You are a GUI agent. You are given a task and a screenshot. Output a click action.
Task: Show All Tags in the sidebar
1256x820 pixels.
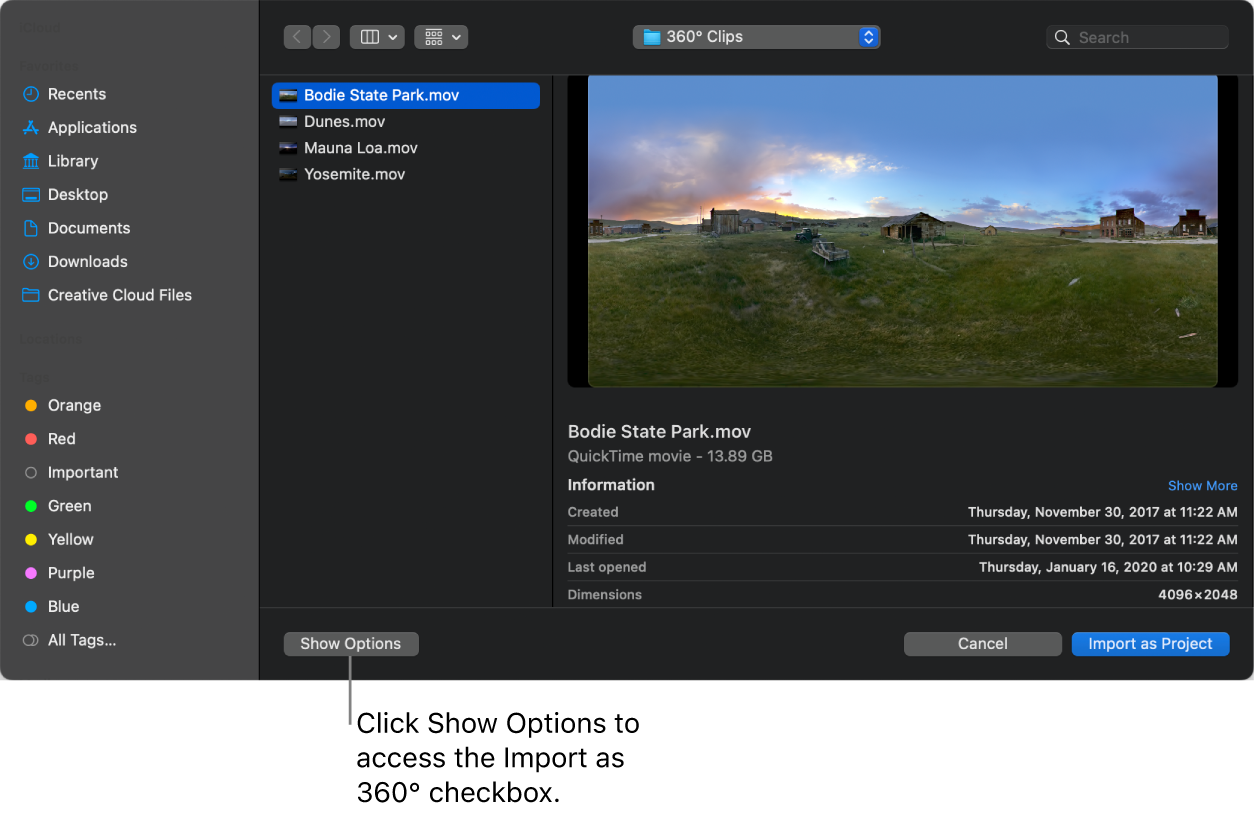(79, 639)
